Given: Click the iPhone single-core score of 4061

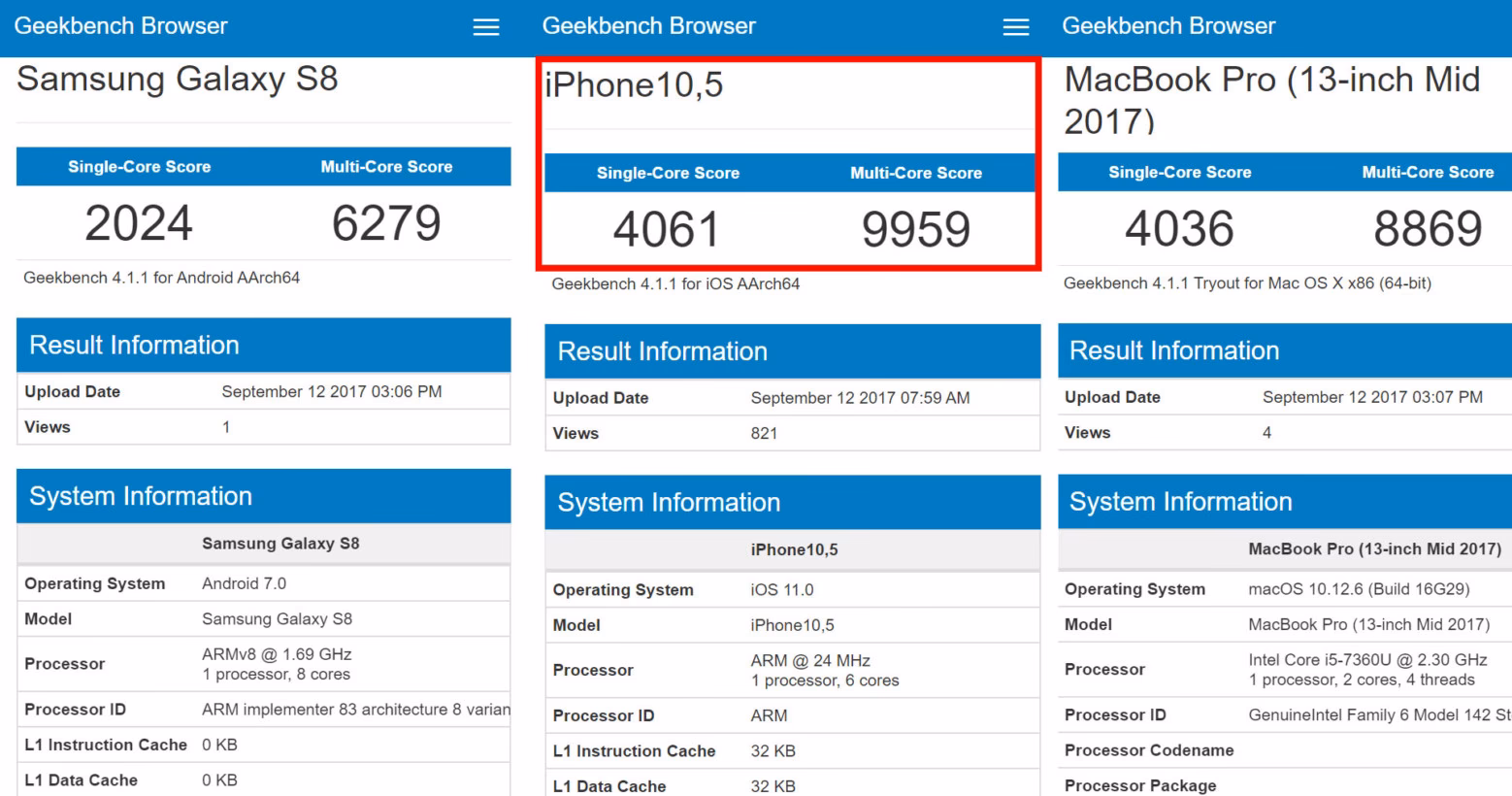Looking at the screenshot, I should tap(668, 228).
